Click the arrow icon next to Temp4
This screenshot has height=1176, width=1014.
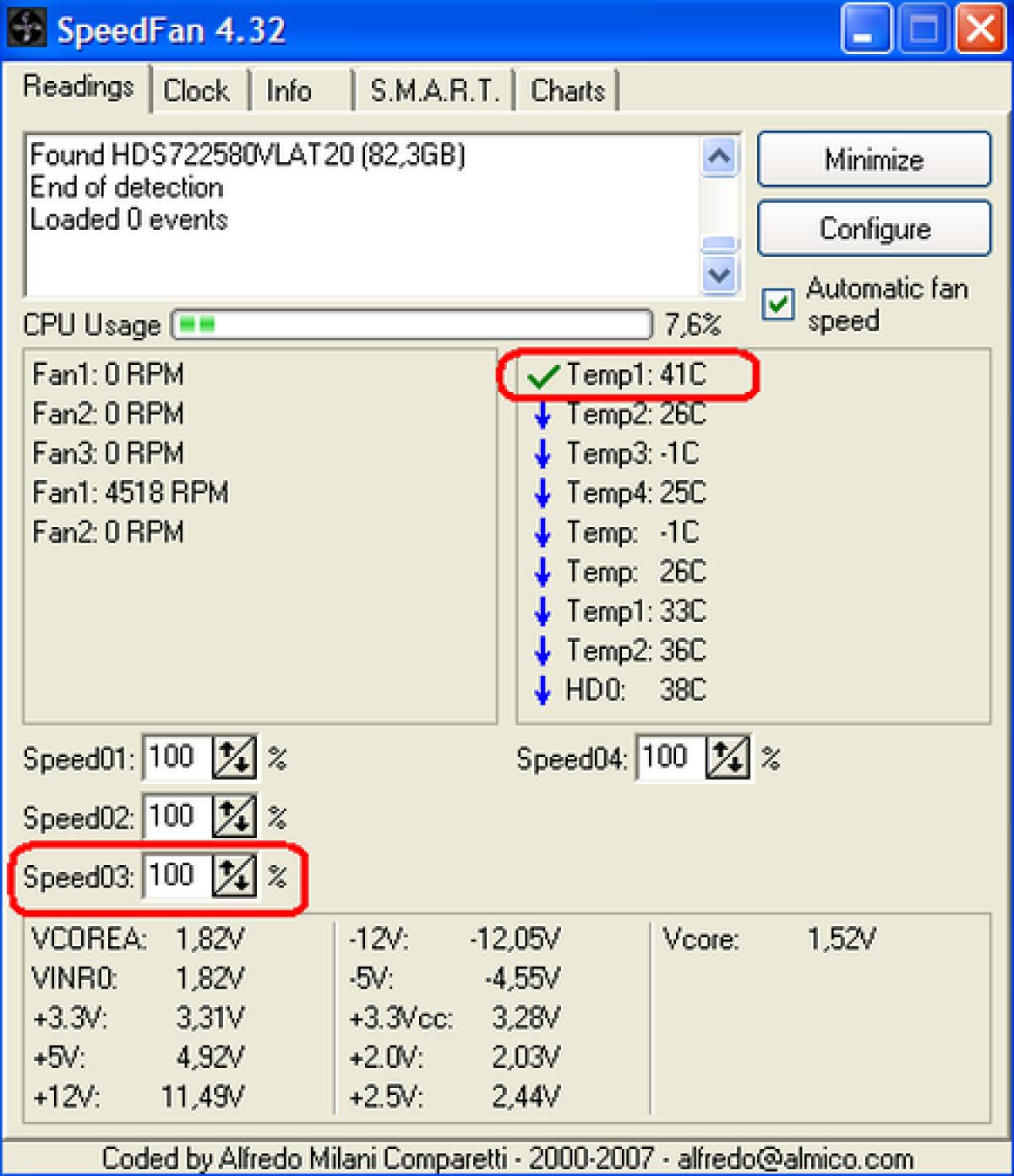(x=542, y=493)
